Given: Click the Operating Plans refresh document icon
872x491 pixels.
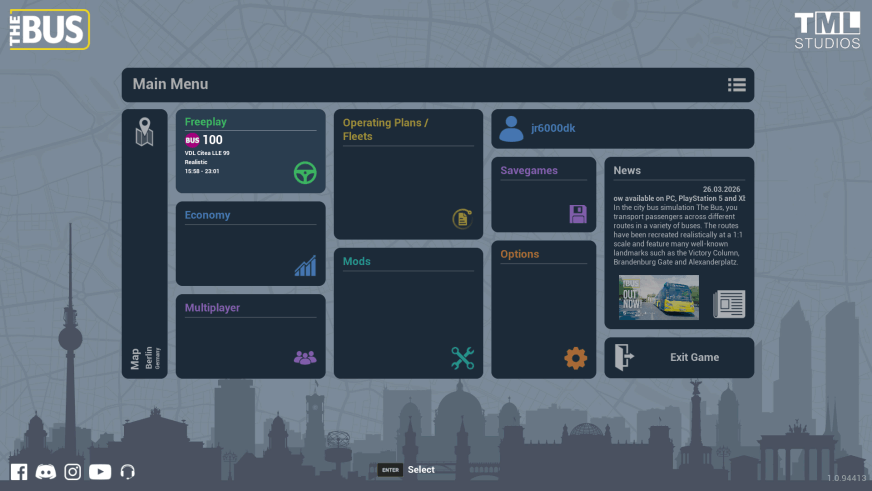Looking at the screenshot, I should 462,218.
